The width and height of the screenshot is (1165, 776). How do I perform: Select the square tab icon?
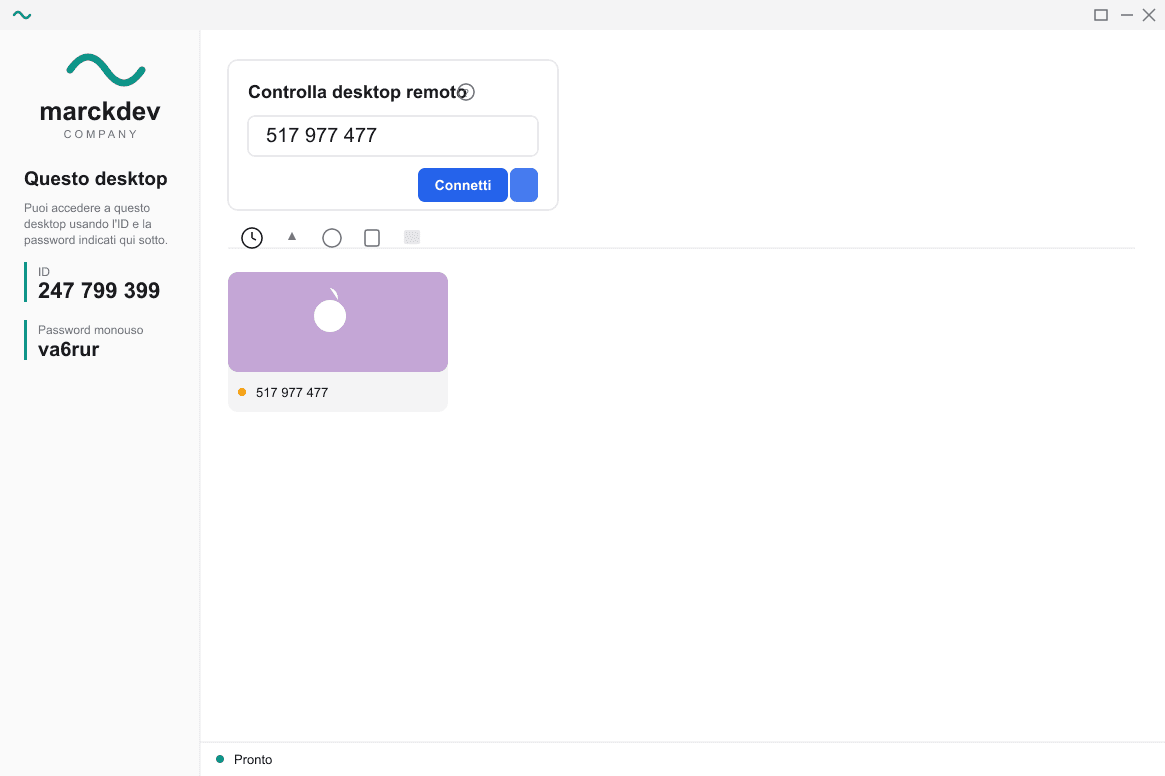coord(372,238)
